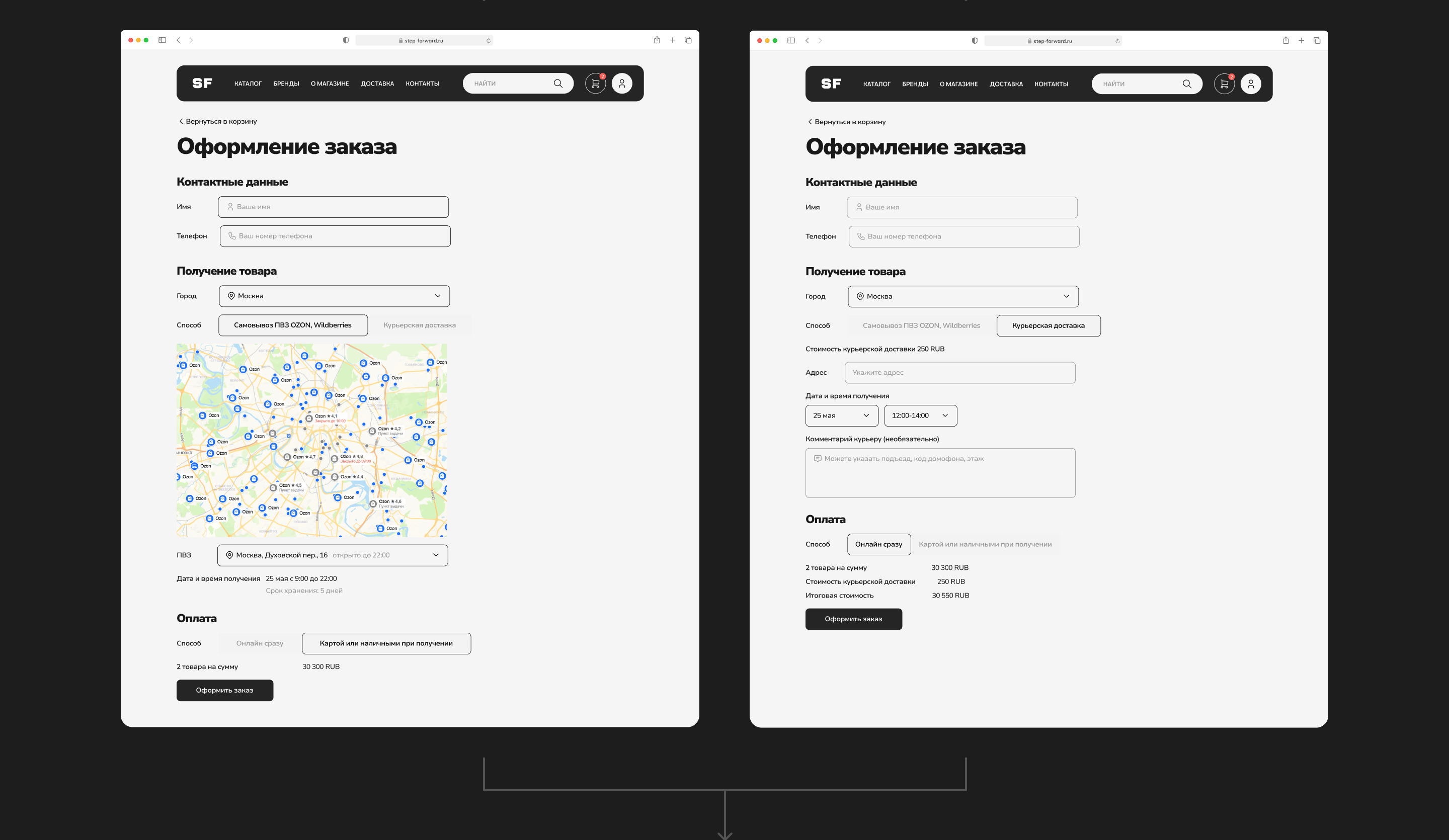Expand the Москва city dropdown in left window
Image resolution: width=1449 pixels, height=840 pixels.
[334, 296]
